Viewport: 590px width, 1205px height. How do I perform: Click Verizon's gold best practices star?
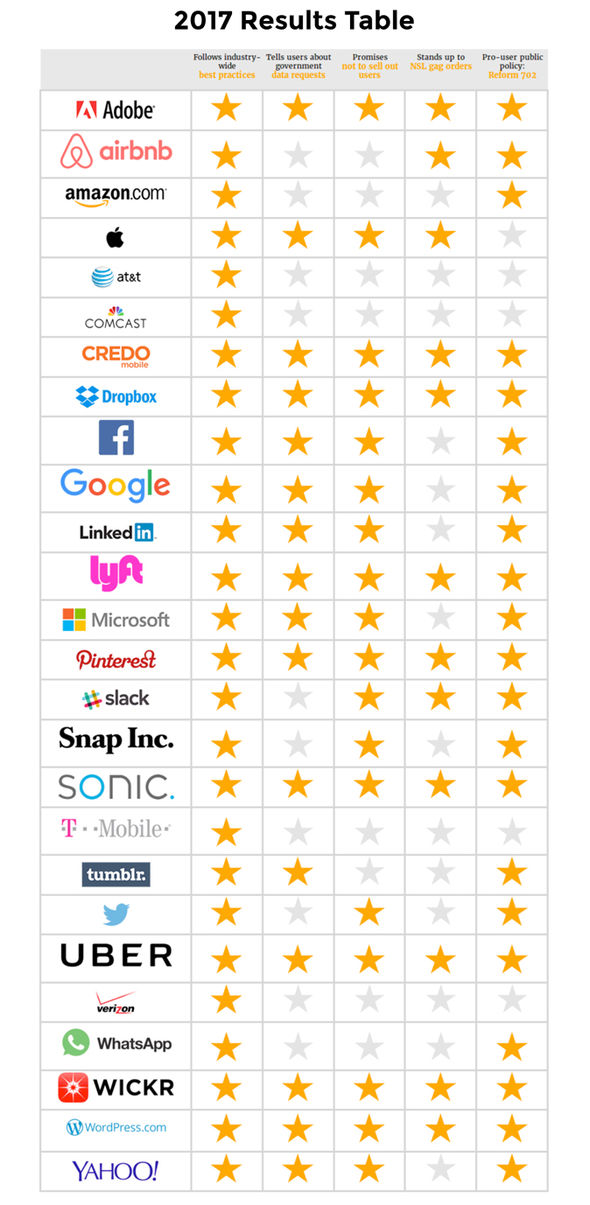click(x=227, y=999)
